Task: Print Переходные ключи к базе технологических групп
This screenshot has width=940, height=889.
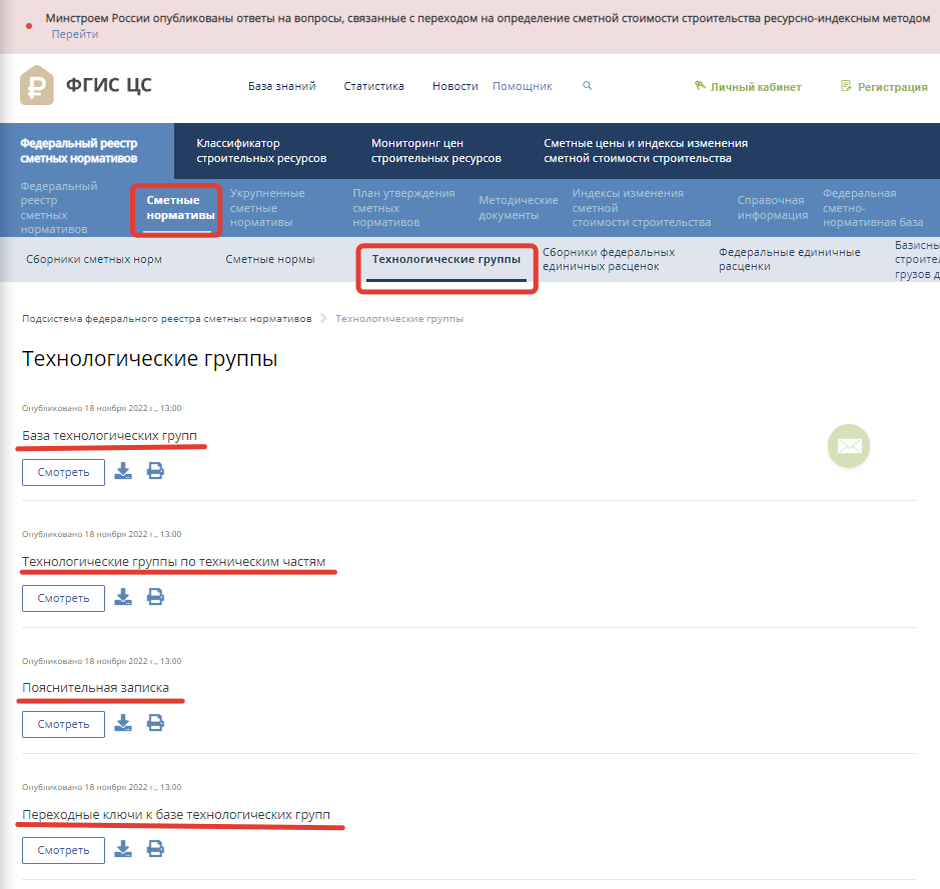Action: click(x=155, y=849)
